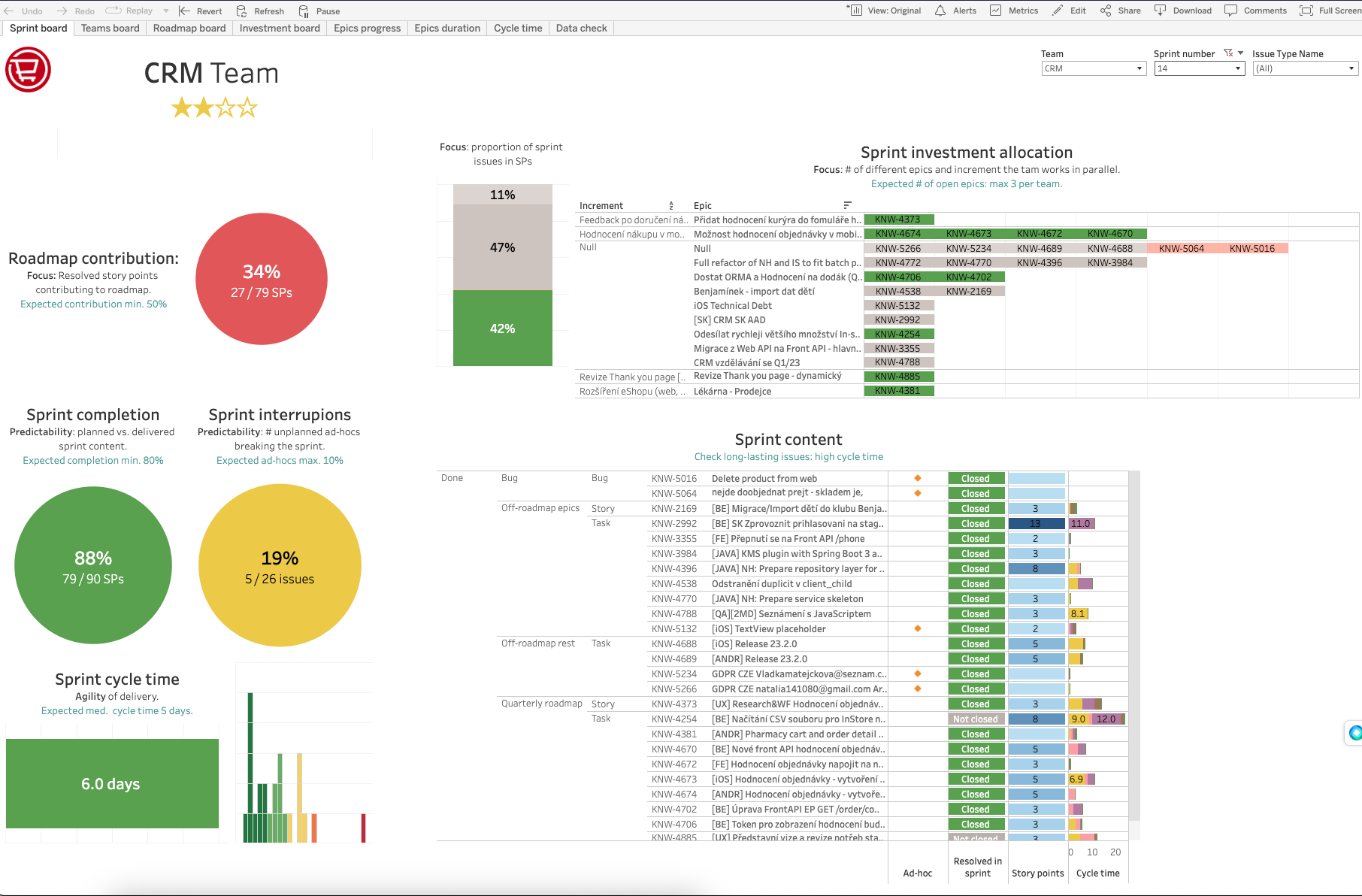
Task: Select the 47% grey focus bar segment
Action: tap(503, 247)
